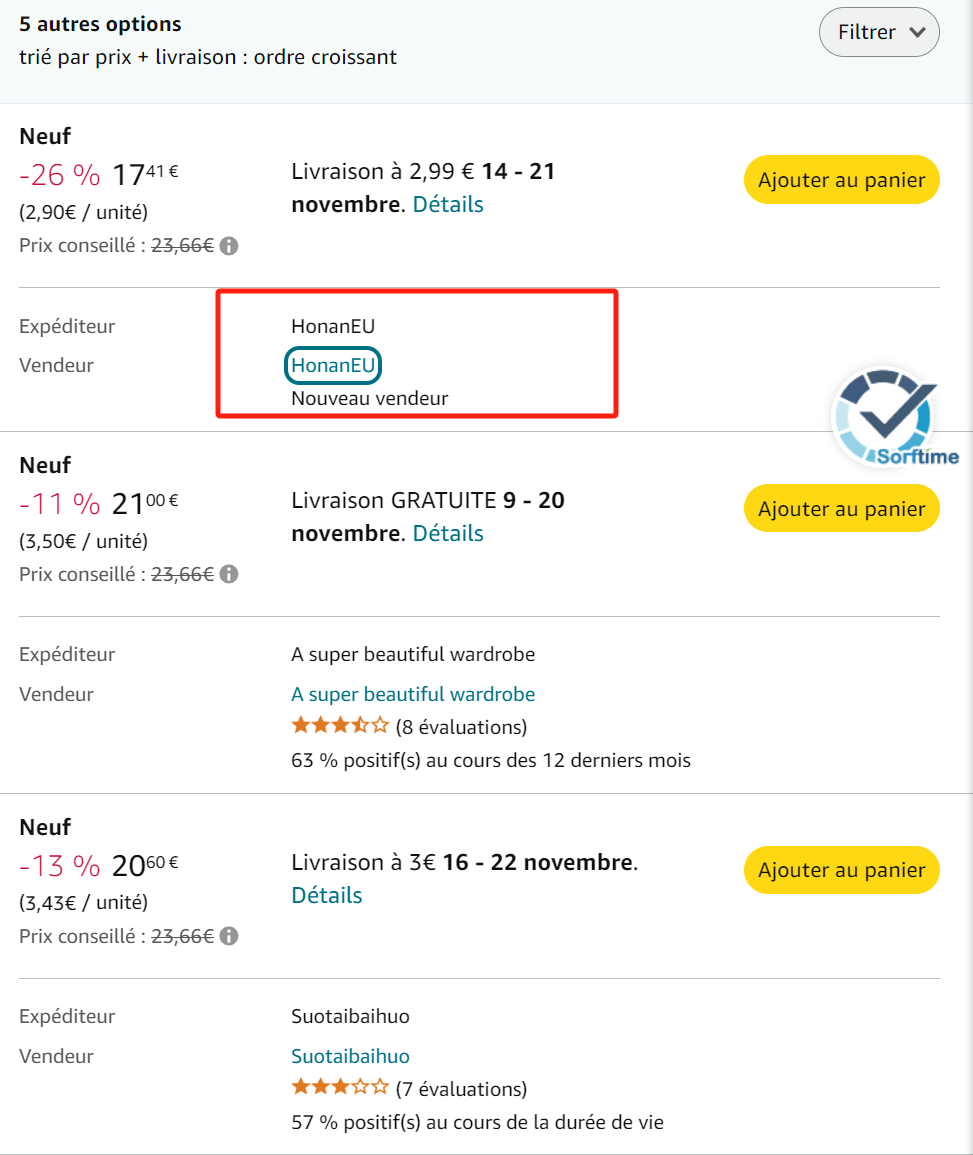Open A super beautiful wardrobe seller link

(x=413, y=694)
